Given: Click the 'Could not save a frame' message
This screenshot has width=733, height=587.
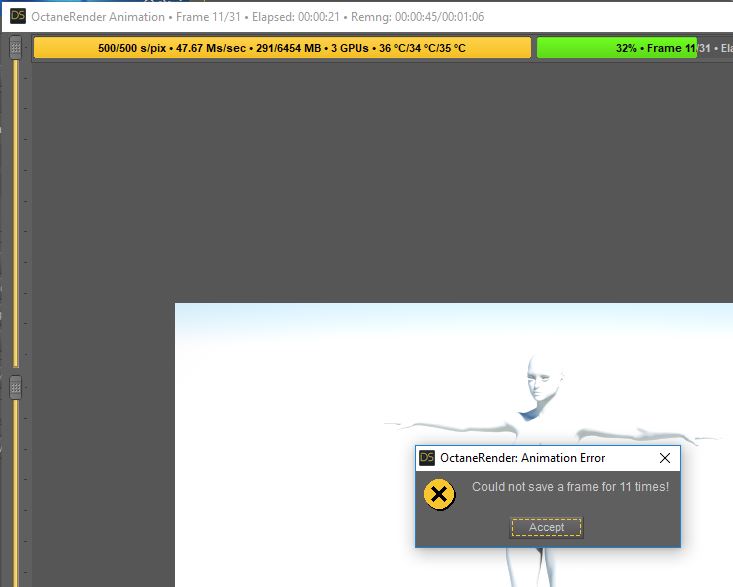Looking at the screenshot, I should pyautogui.click(x=570, y=487).
